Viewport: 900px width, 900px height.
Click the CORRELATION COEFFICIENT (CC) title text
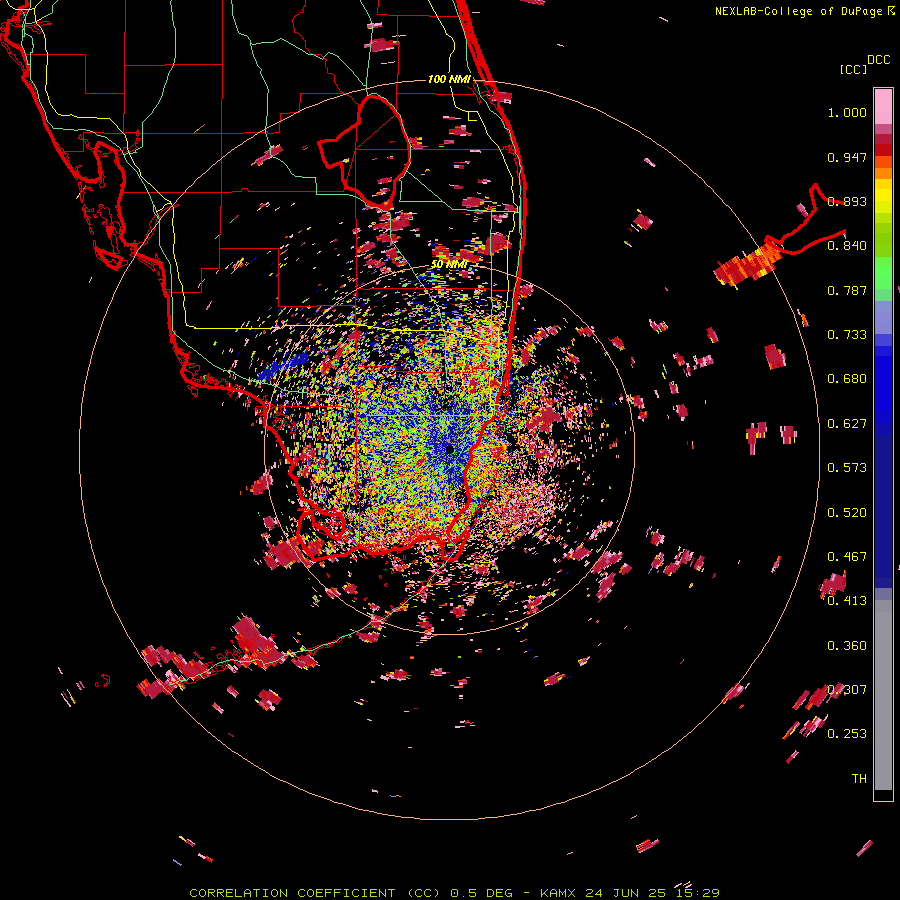(315, 893)
